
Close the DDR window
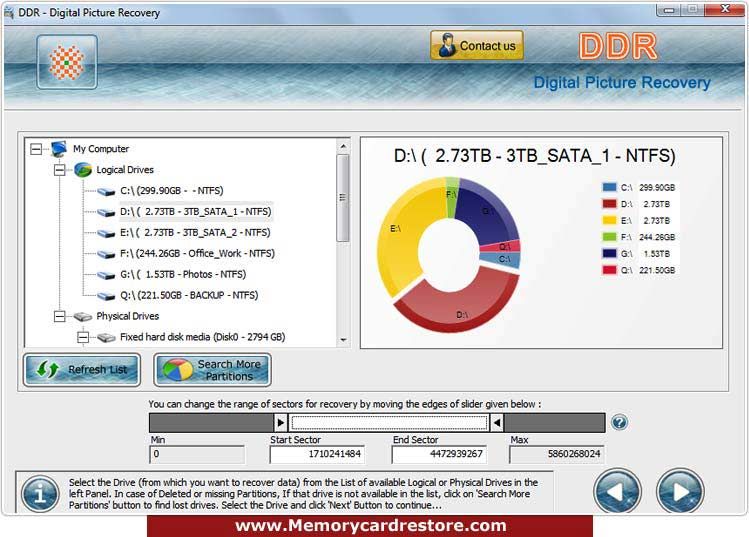(x=725, y=9)
